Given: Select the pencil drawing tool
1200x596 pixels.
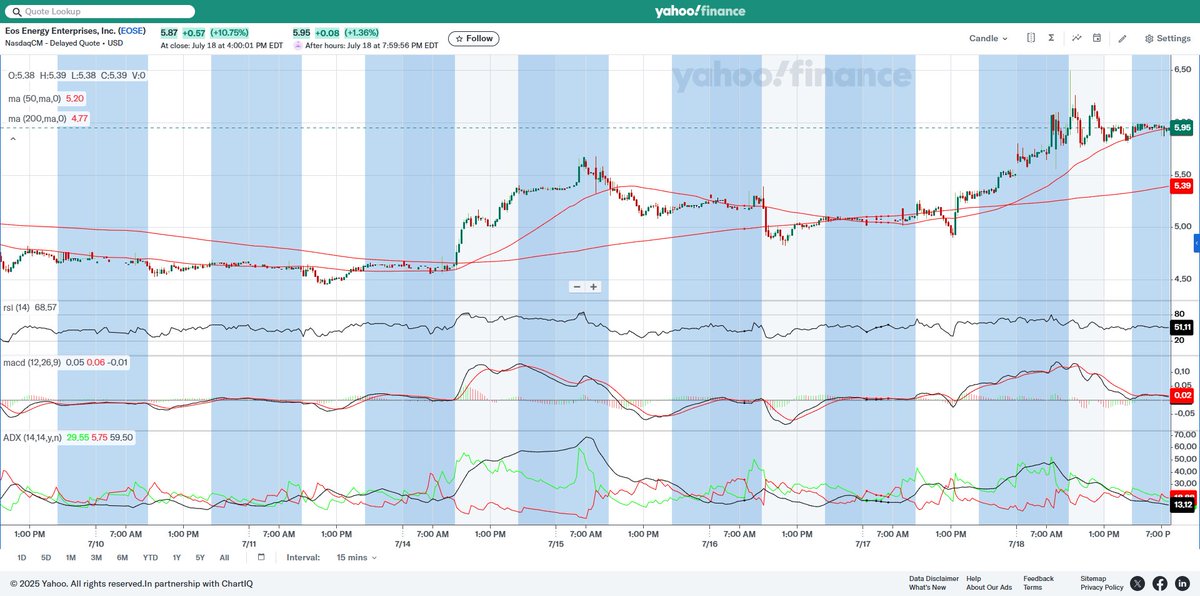Looking at the screenshot, I should tap(1122, 38).
